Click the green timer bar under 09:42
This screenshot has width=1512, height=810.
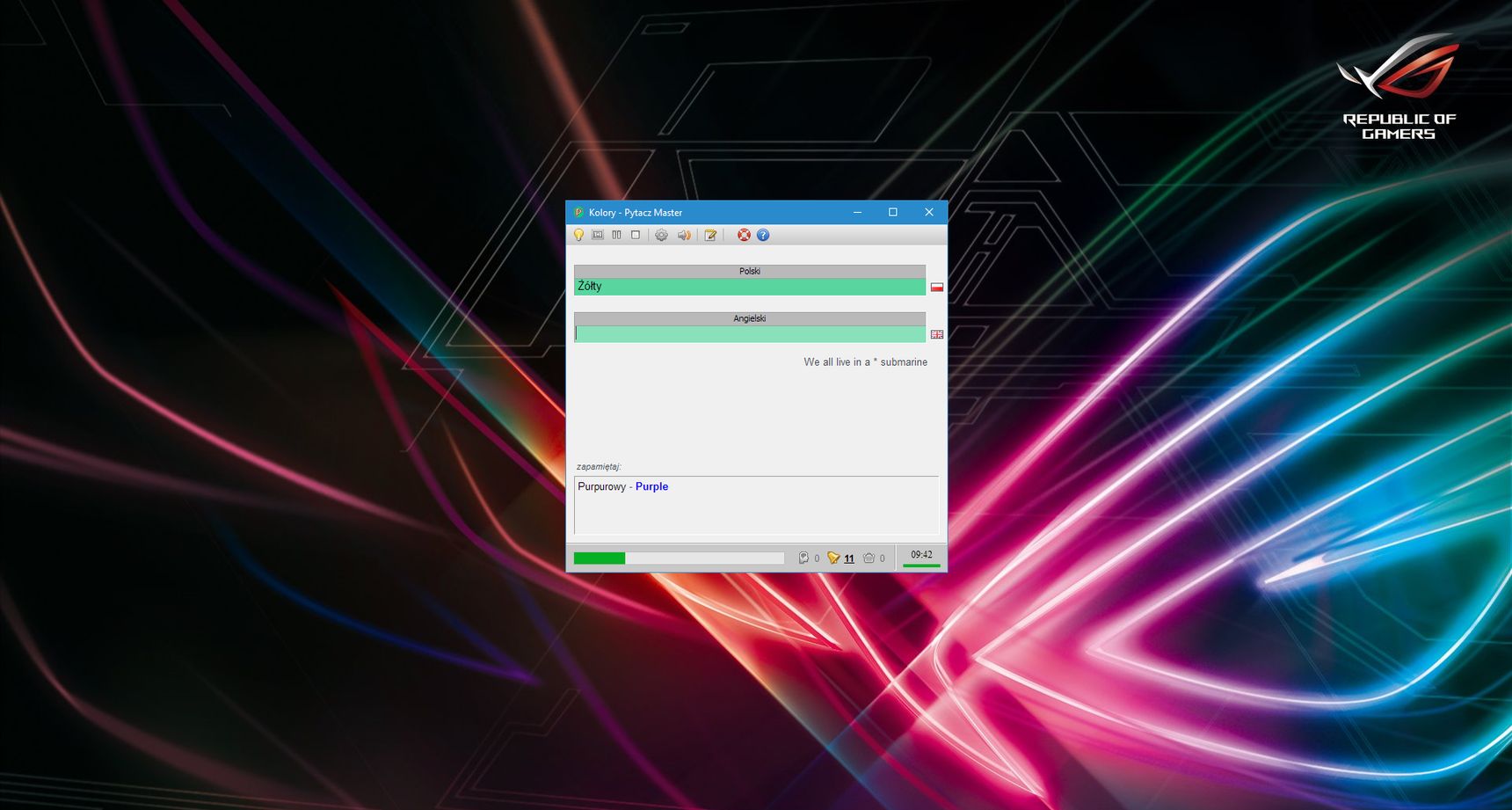pyautogui.click(x=921, y=565)
